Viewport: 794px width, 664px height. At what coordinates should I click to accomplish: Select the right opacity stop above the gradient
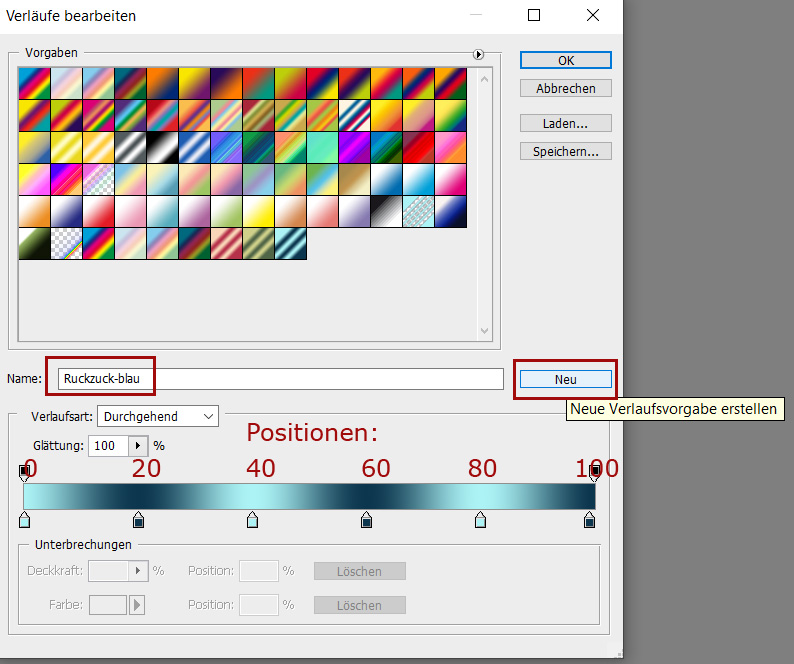(x=595, y=471)
